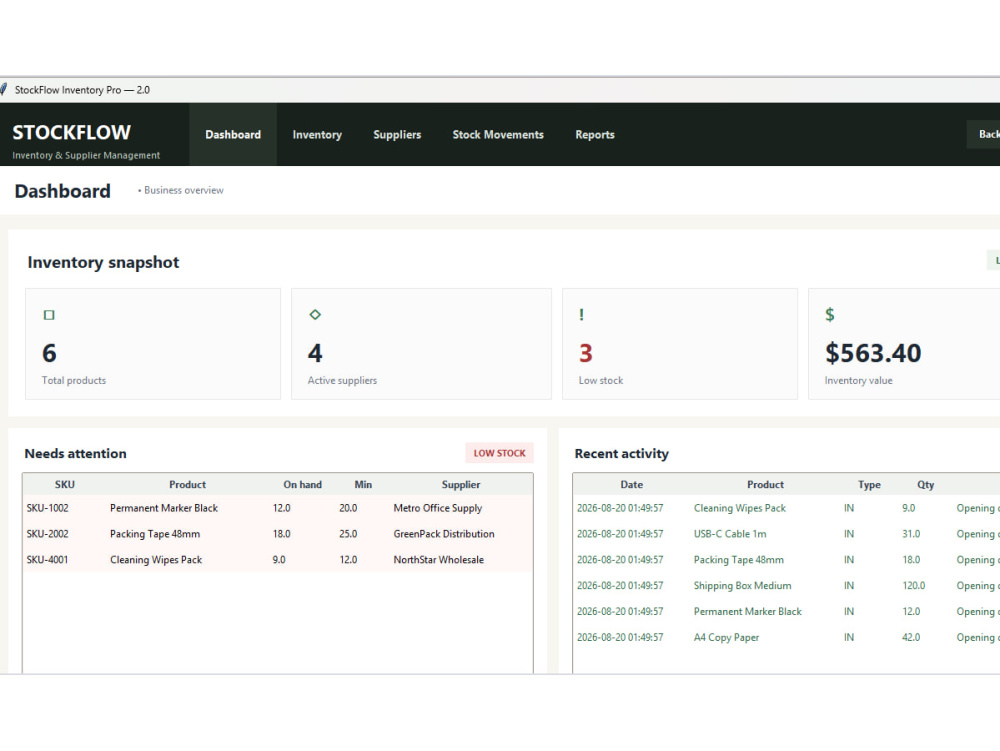1000x751 pixels.
Task: Click Min value 20.0 for Permanent Marker
Action: click(x=348, y=508)
